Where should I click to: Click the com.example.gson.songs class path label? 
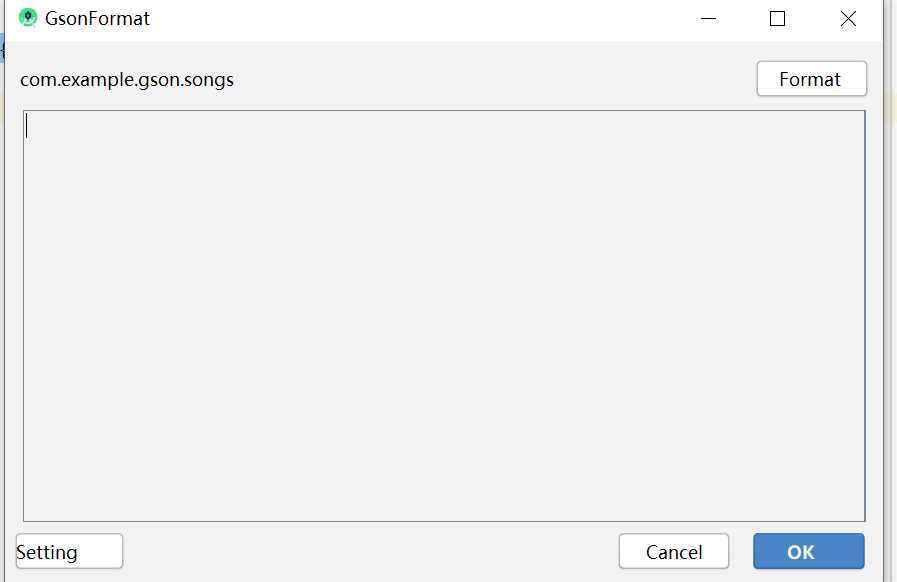point(127,79)
